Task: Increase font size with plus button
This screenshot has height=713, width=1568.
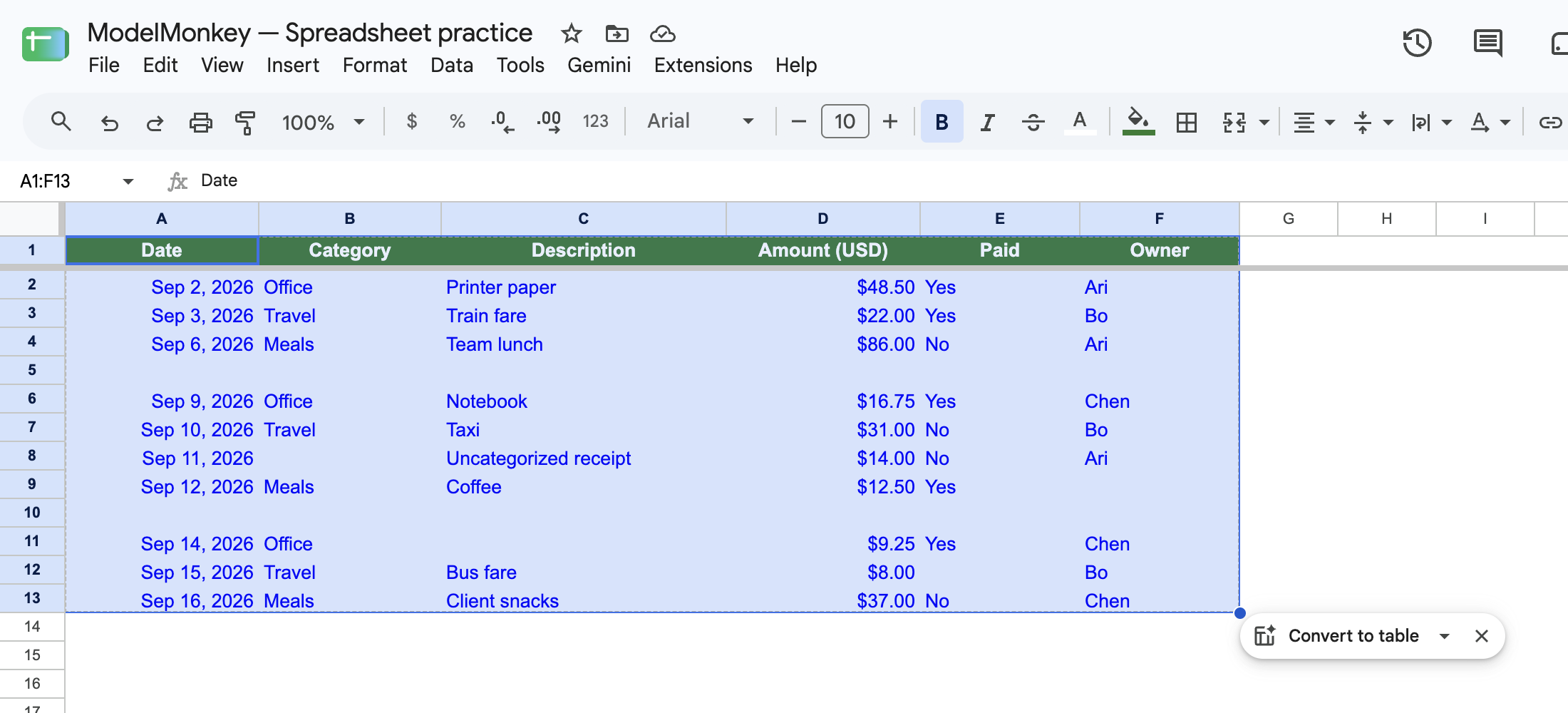Action: coord(890,122)
